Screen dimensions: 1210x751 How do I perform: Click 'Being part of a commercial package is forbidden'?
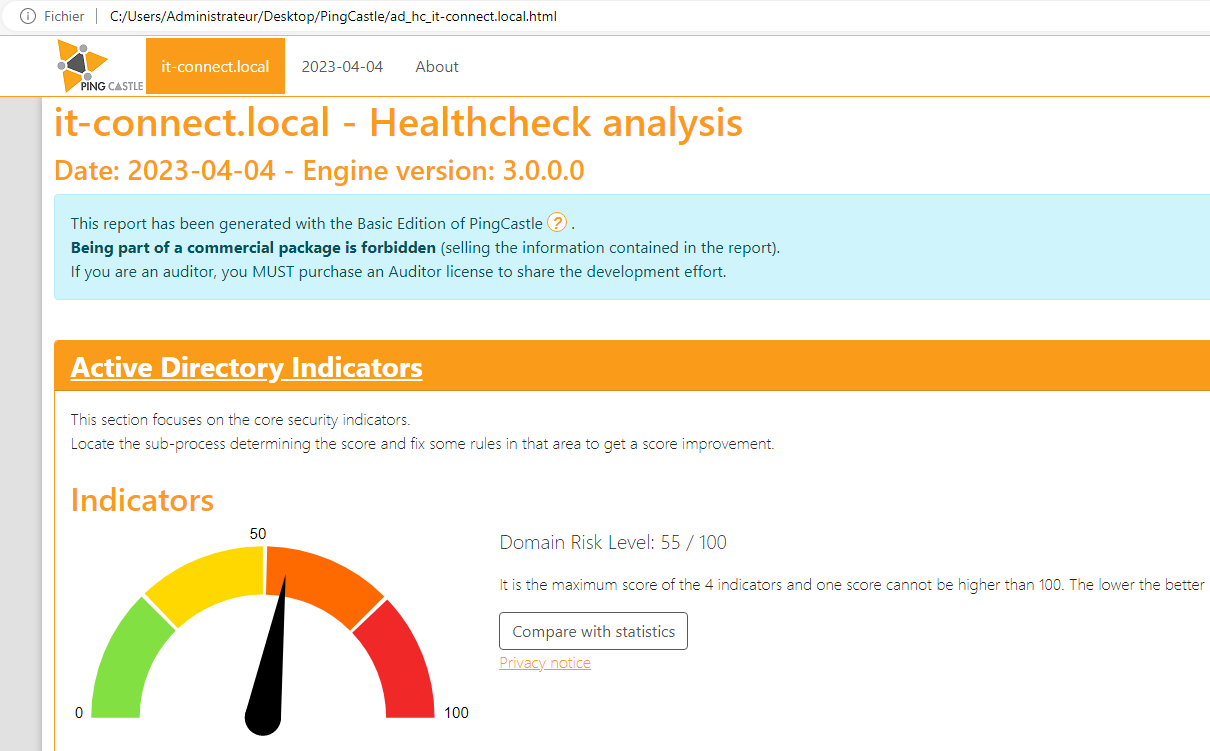pos(253,247)
